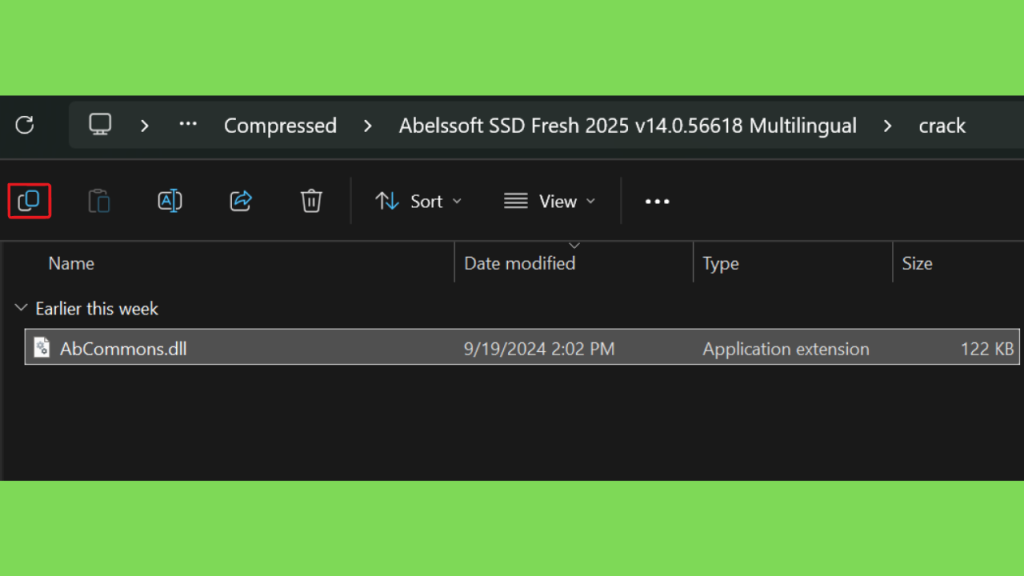Click the Share toolbar icon
This screenshot has height=576, width=1024.
click(240, 200)
